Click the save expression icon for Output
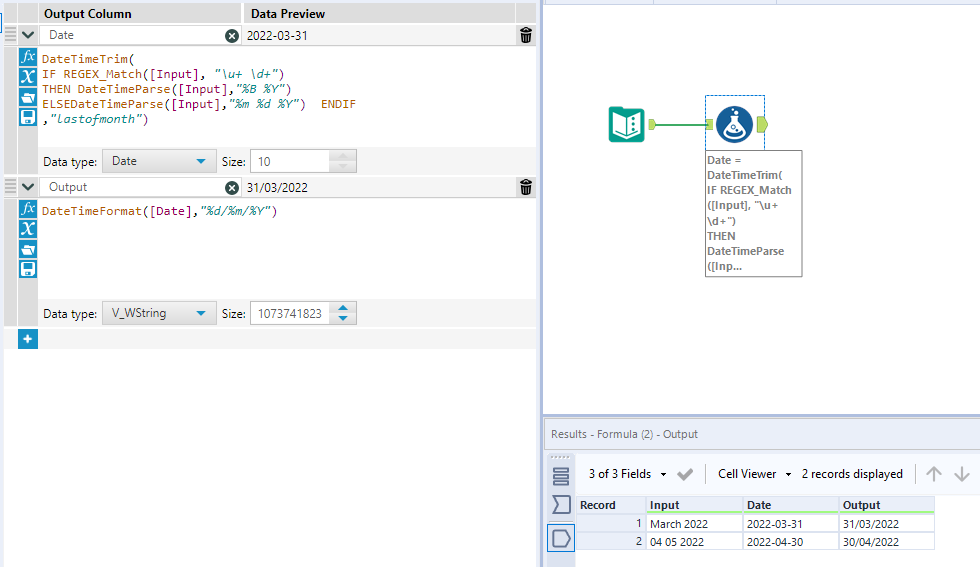The width and height of the screenshot is (980, 567). pyautogui.click(x=28, y=269)
